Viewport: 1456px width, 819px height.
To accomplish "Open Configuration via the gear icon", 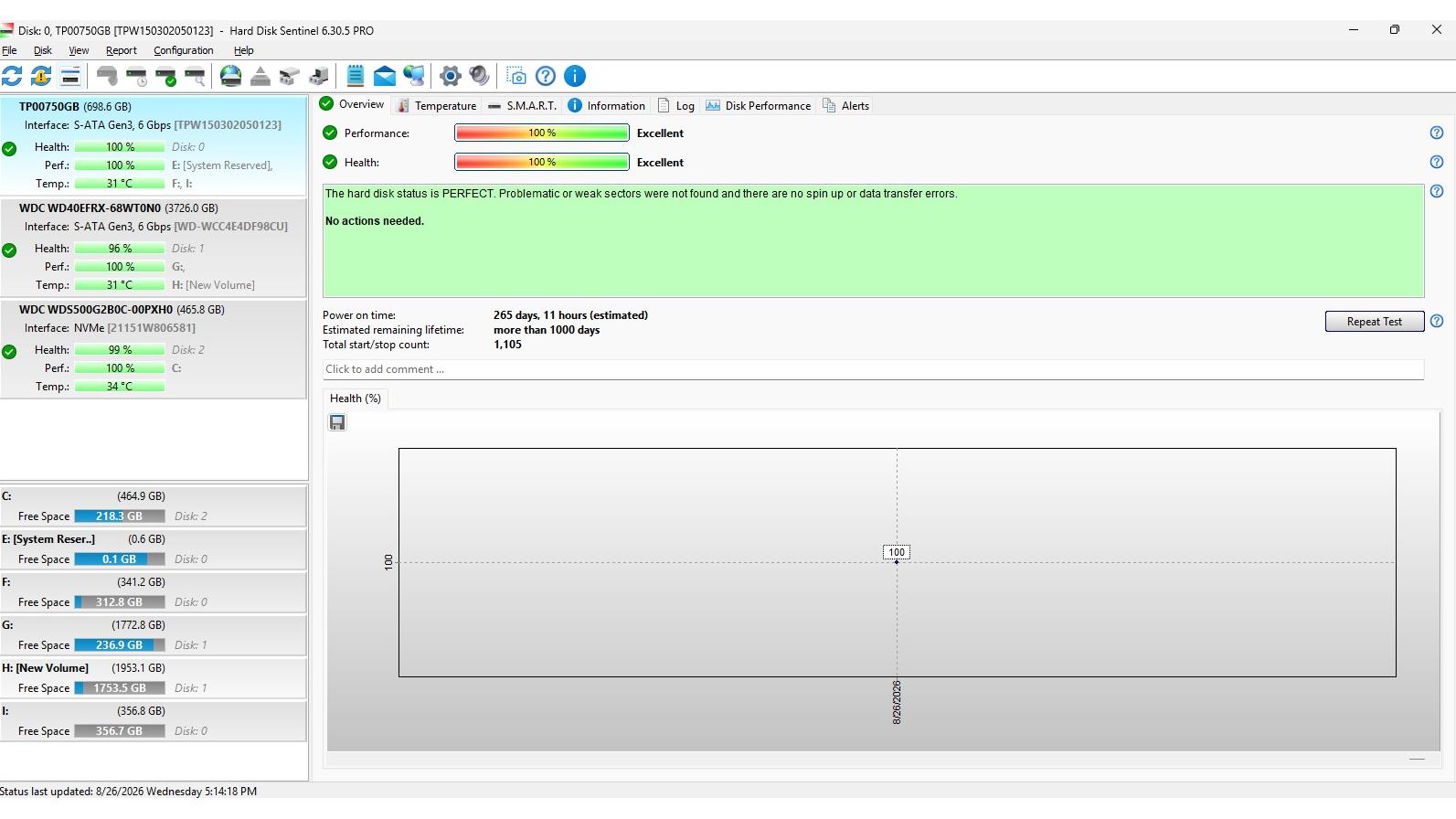I will (x=451, y=76).
